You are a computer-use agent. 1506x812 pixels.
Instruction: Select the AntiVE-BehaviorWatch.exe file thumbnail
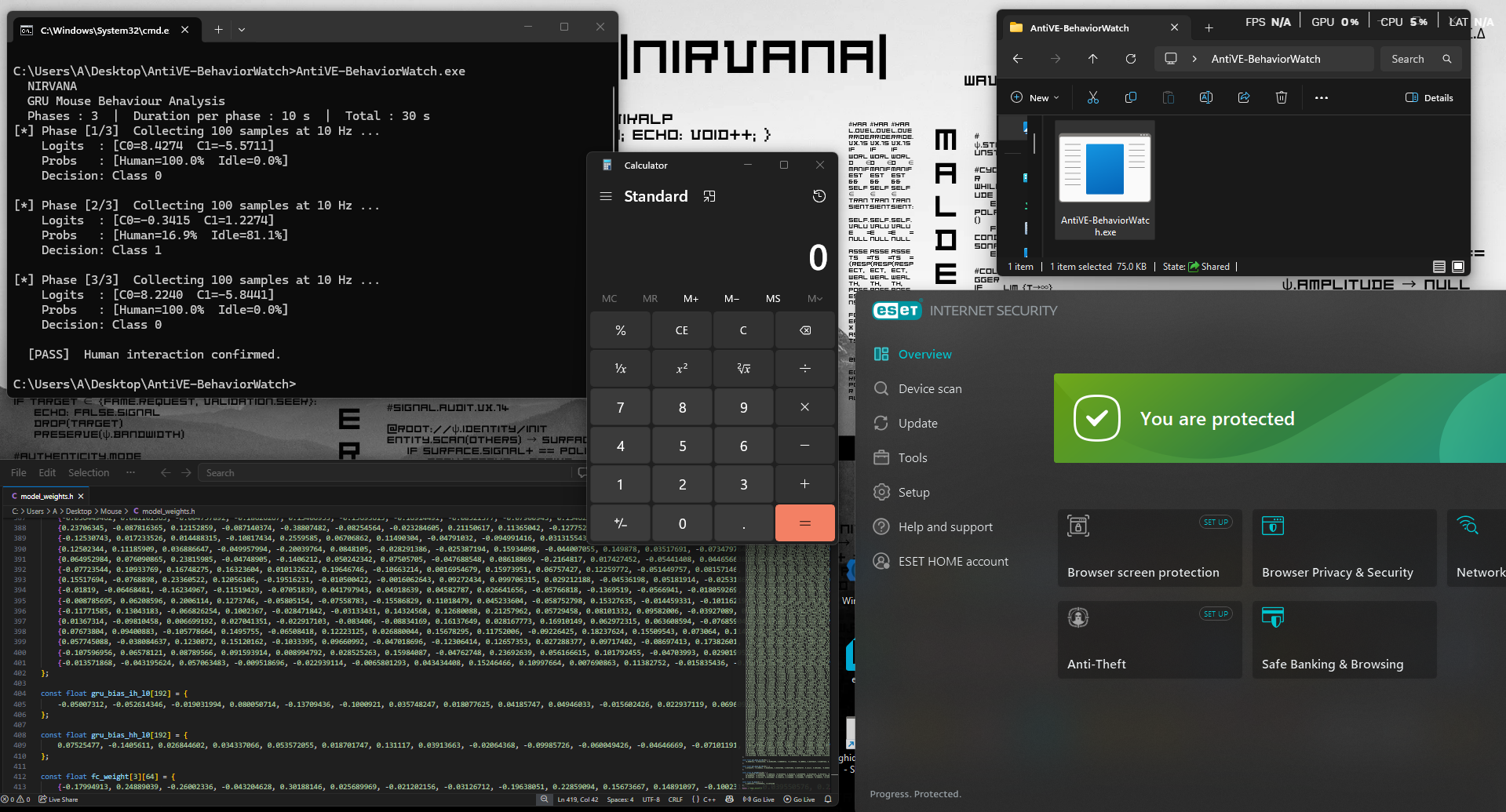1105,180
